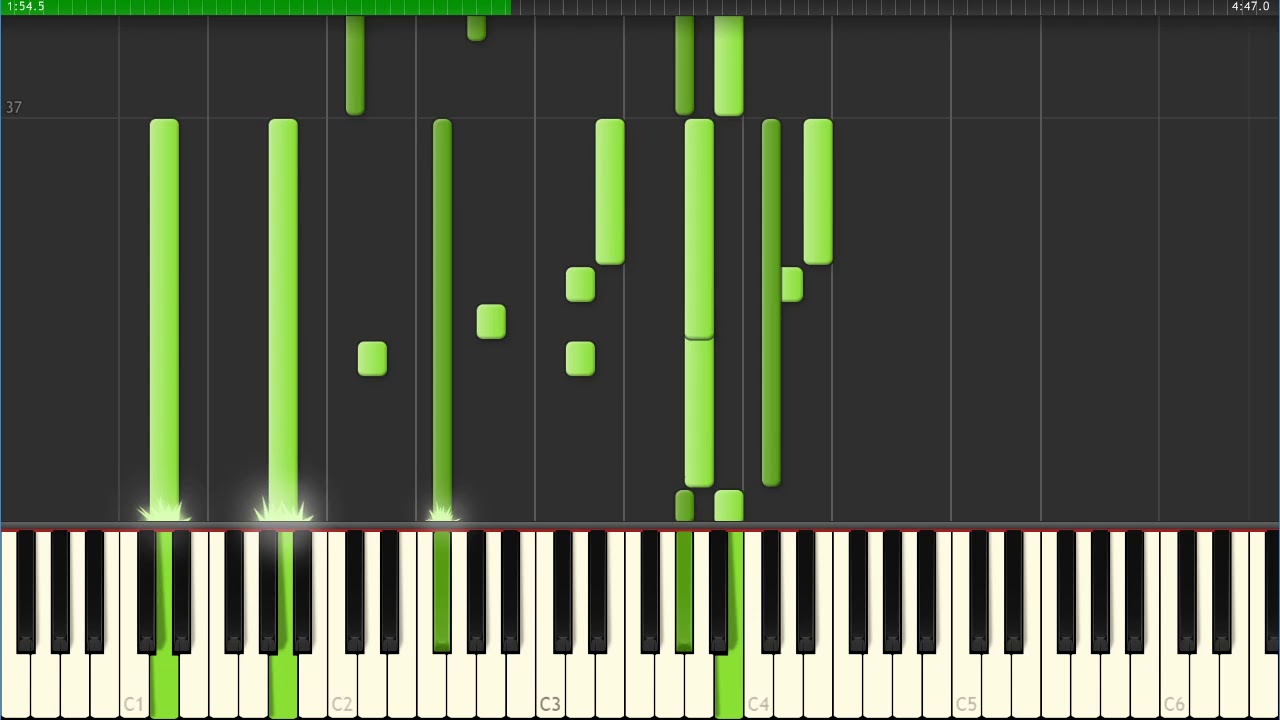Screen dimensions: 1280x720
Task: Click the dark green highlighted G#3 black key
Action: [x=684, y=590]
